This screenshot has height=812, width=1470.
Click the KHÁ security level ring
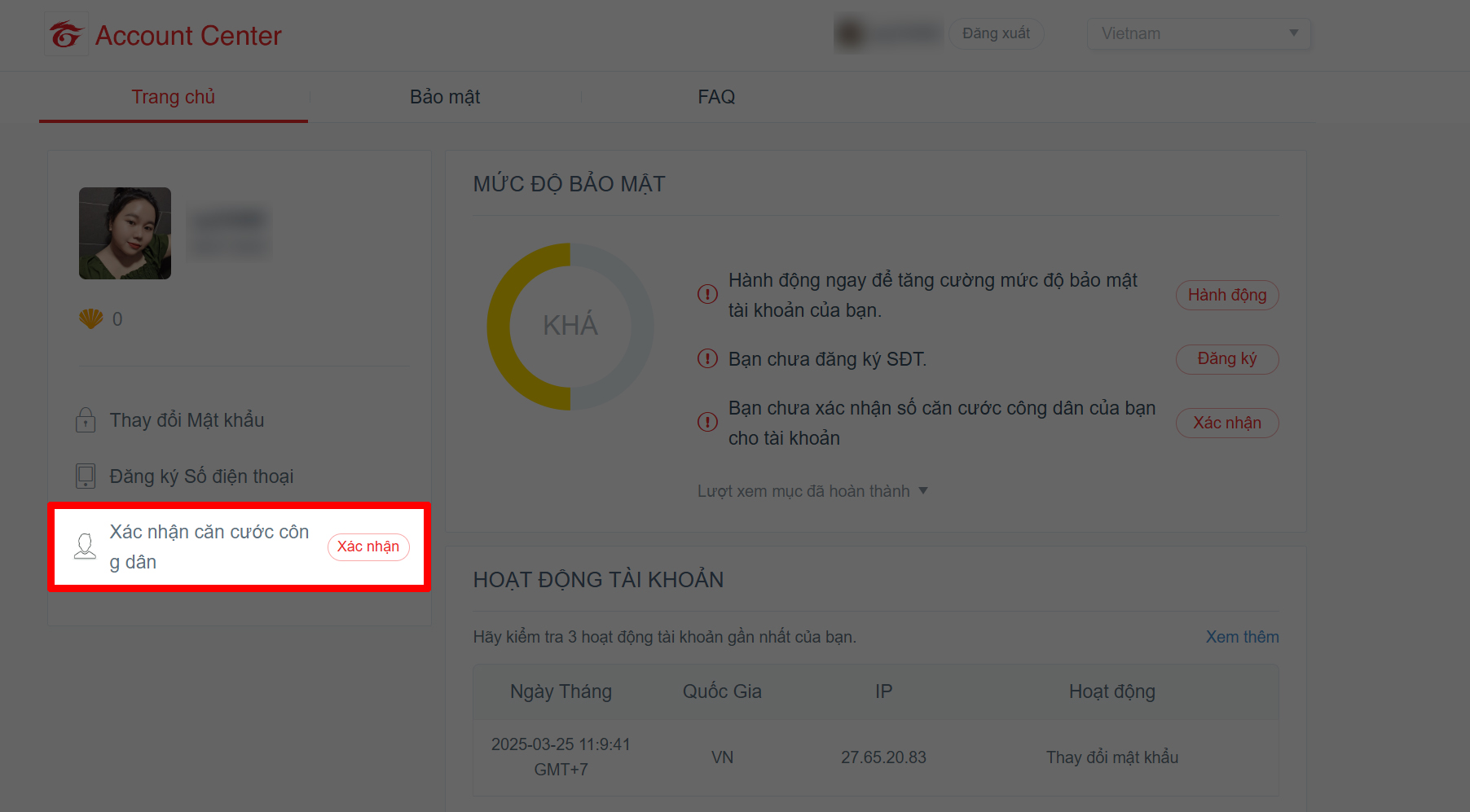pyautogui.click(x=570, y=325)
